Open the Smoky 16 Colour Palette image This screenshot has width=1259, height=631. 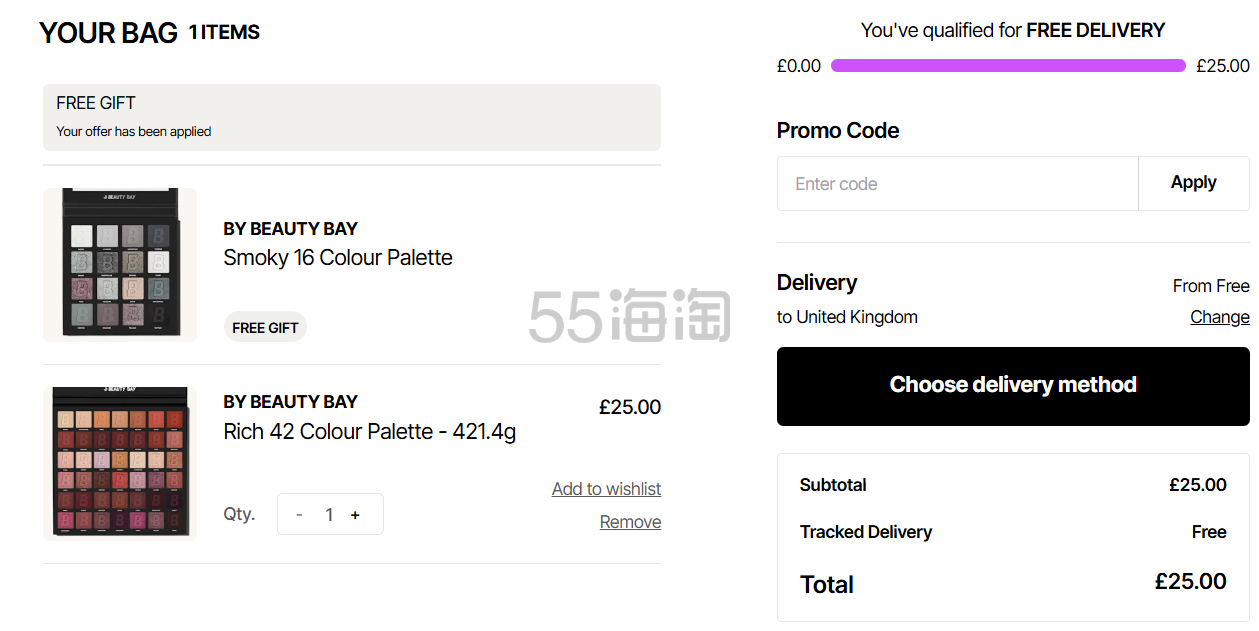tap(120, 265)
